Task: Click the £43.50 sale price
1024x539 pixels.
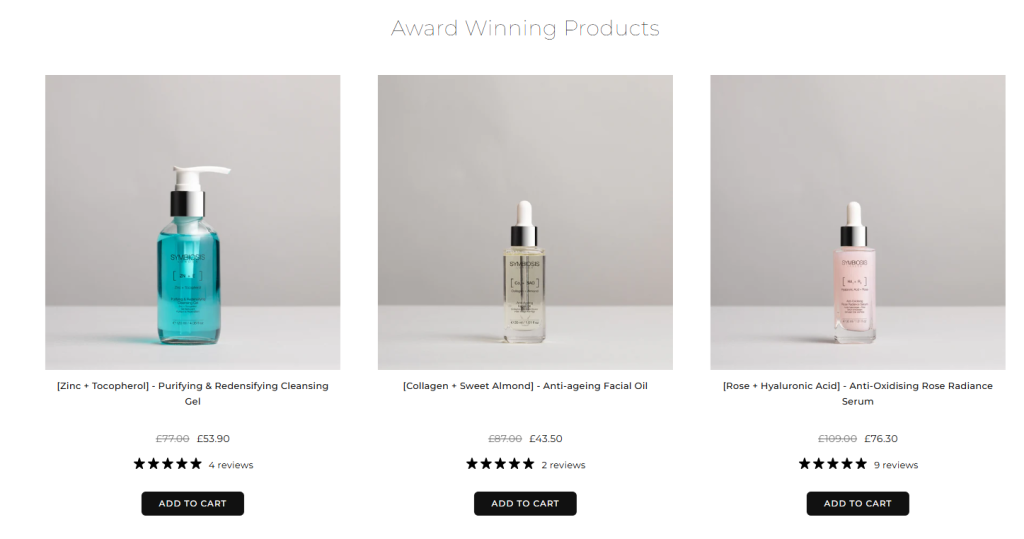Action: point(545,438)
